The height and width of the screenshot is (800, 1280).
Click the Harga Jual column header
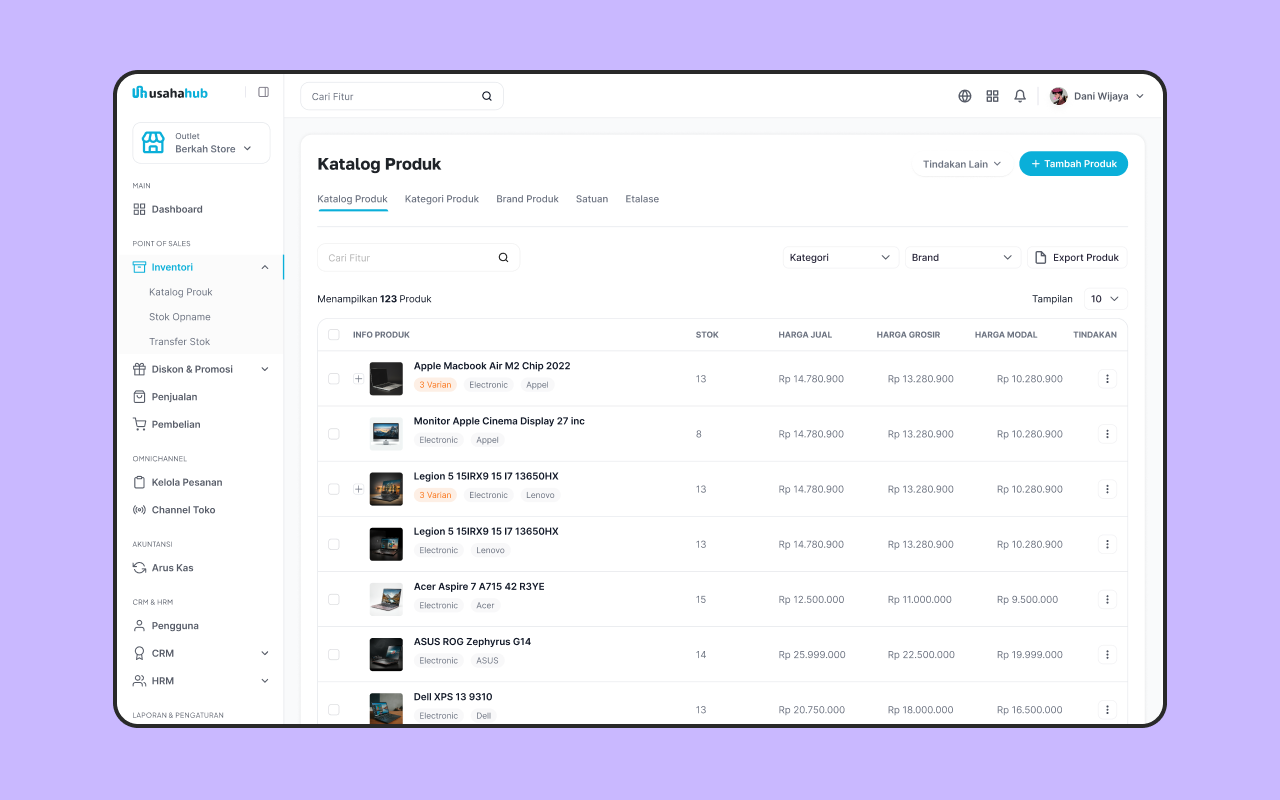tap(805, 335)
